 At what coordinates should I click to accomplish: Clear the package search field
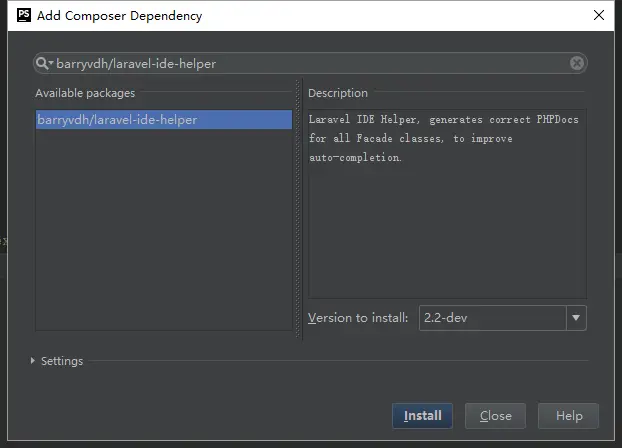[577, 63]
